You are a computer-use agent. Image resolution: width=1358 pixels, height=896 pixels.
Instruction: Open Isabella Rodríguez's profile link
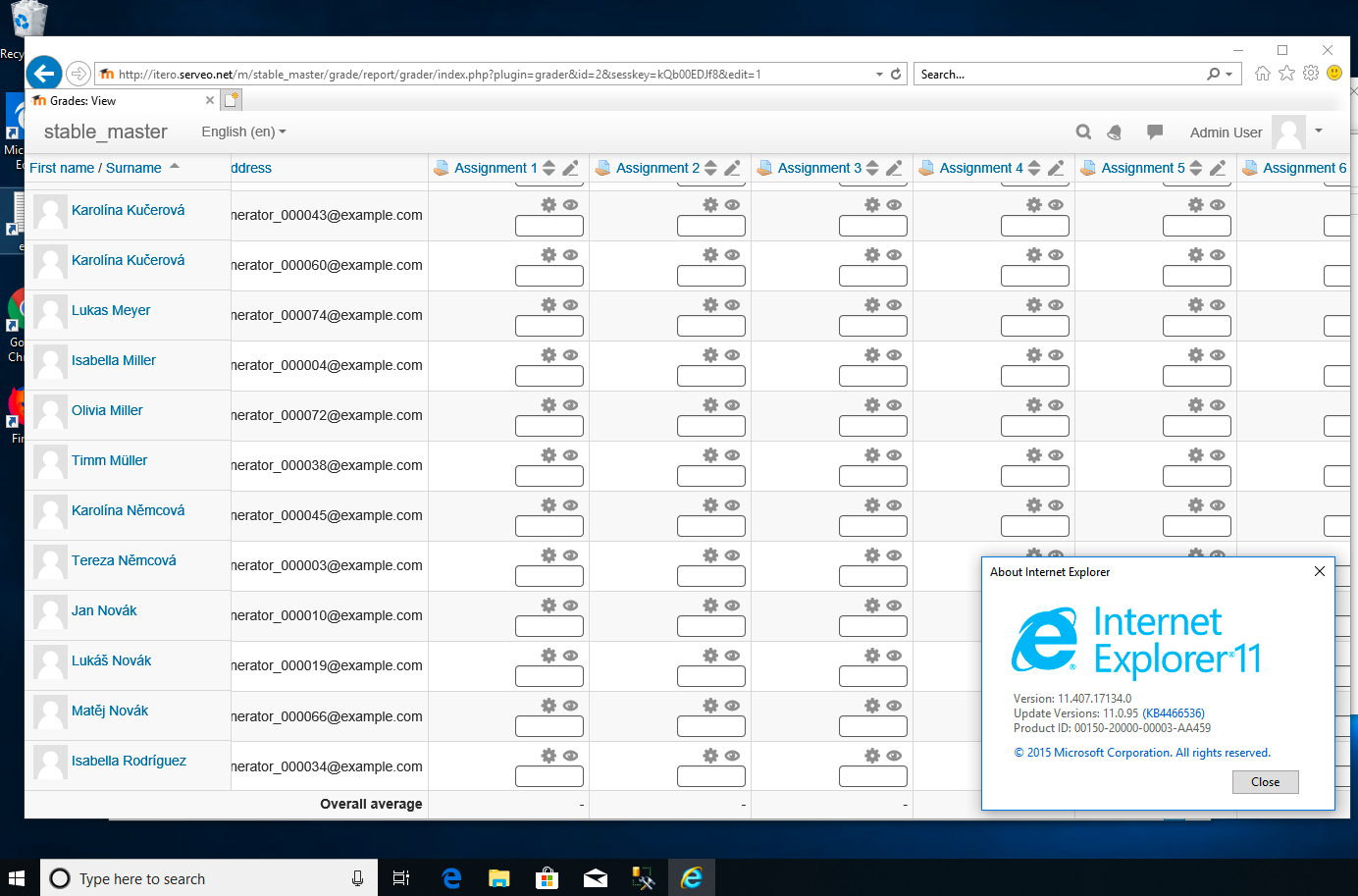(129, 761)
